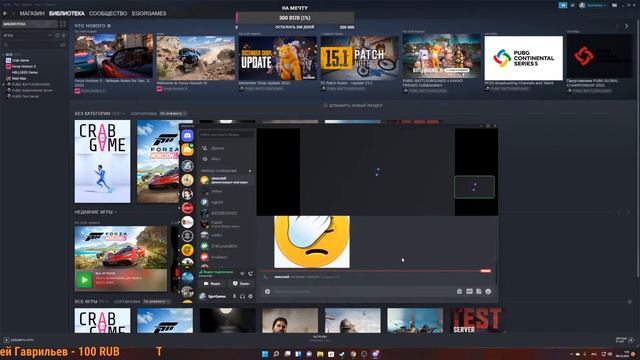Open Steam friends and chat button

coord(624,340)
